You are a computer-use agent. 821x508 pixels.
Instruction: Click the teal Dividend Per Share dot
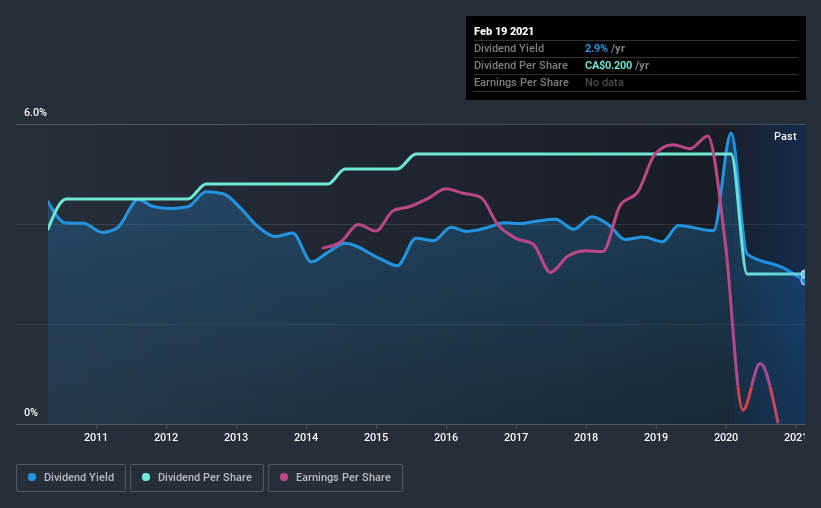146,477
